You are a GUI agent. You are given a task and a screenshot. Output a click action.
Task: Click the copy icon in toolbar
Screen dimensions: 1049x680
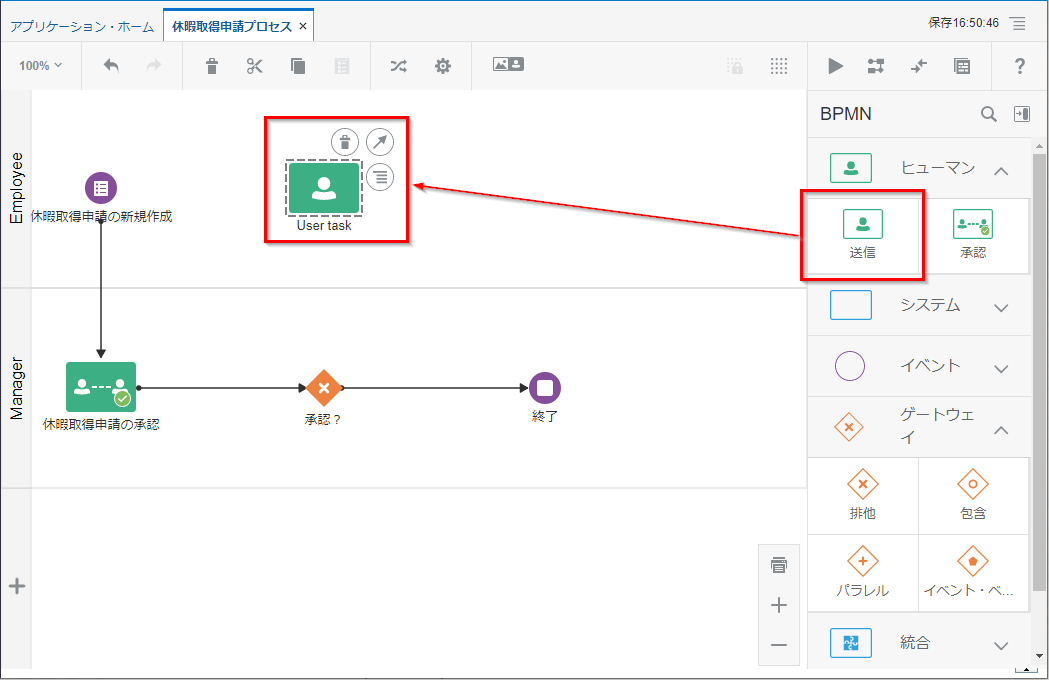[298, 66]
